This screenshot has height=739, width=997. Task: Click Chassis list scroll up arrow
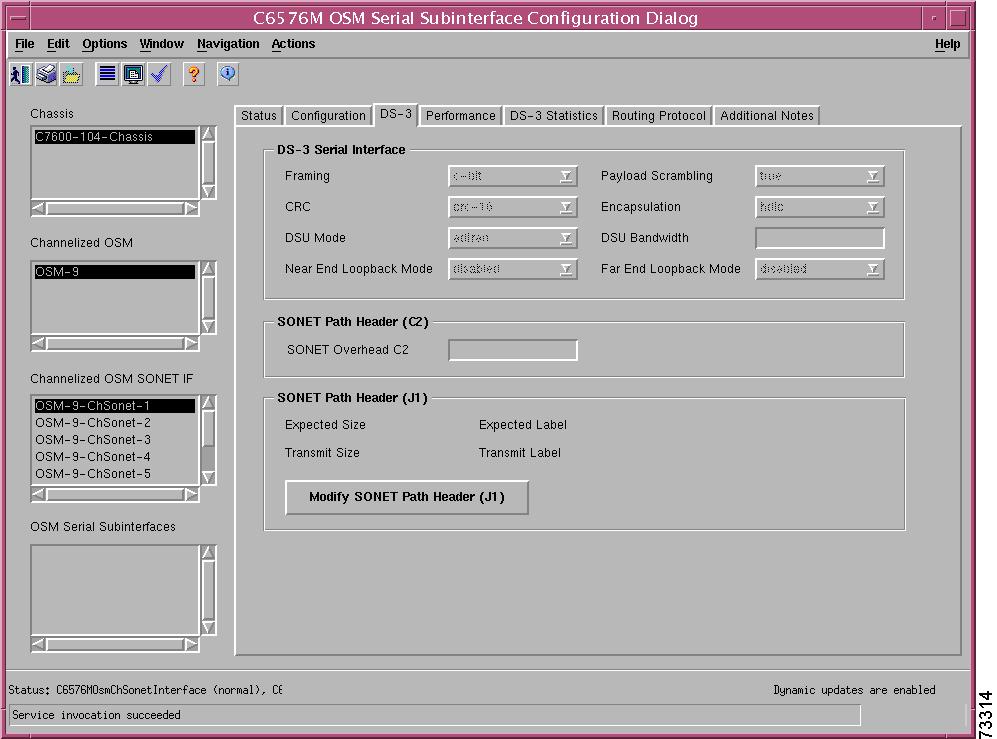pyautogui.click(x=208, y=134)
